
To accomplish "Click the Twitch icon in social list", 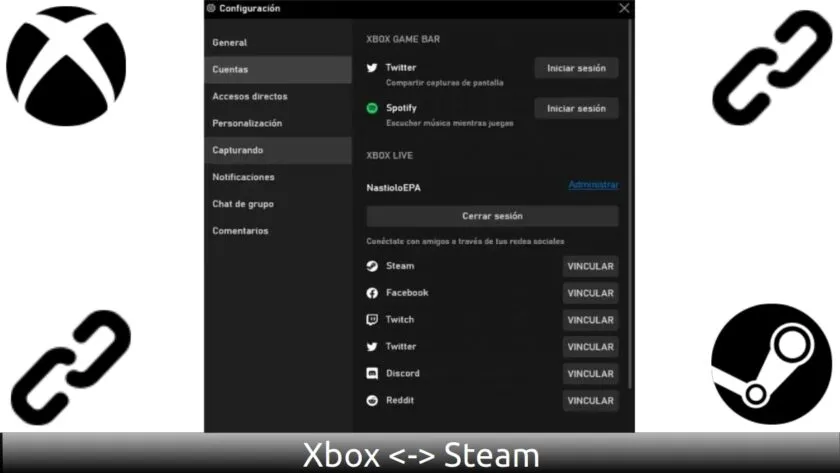I will coord(372,320).
